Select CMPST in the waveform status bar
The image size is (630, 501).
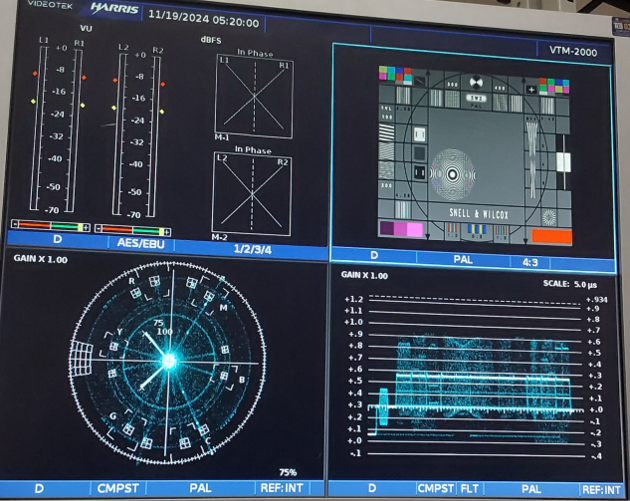[436, 489]
